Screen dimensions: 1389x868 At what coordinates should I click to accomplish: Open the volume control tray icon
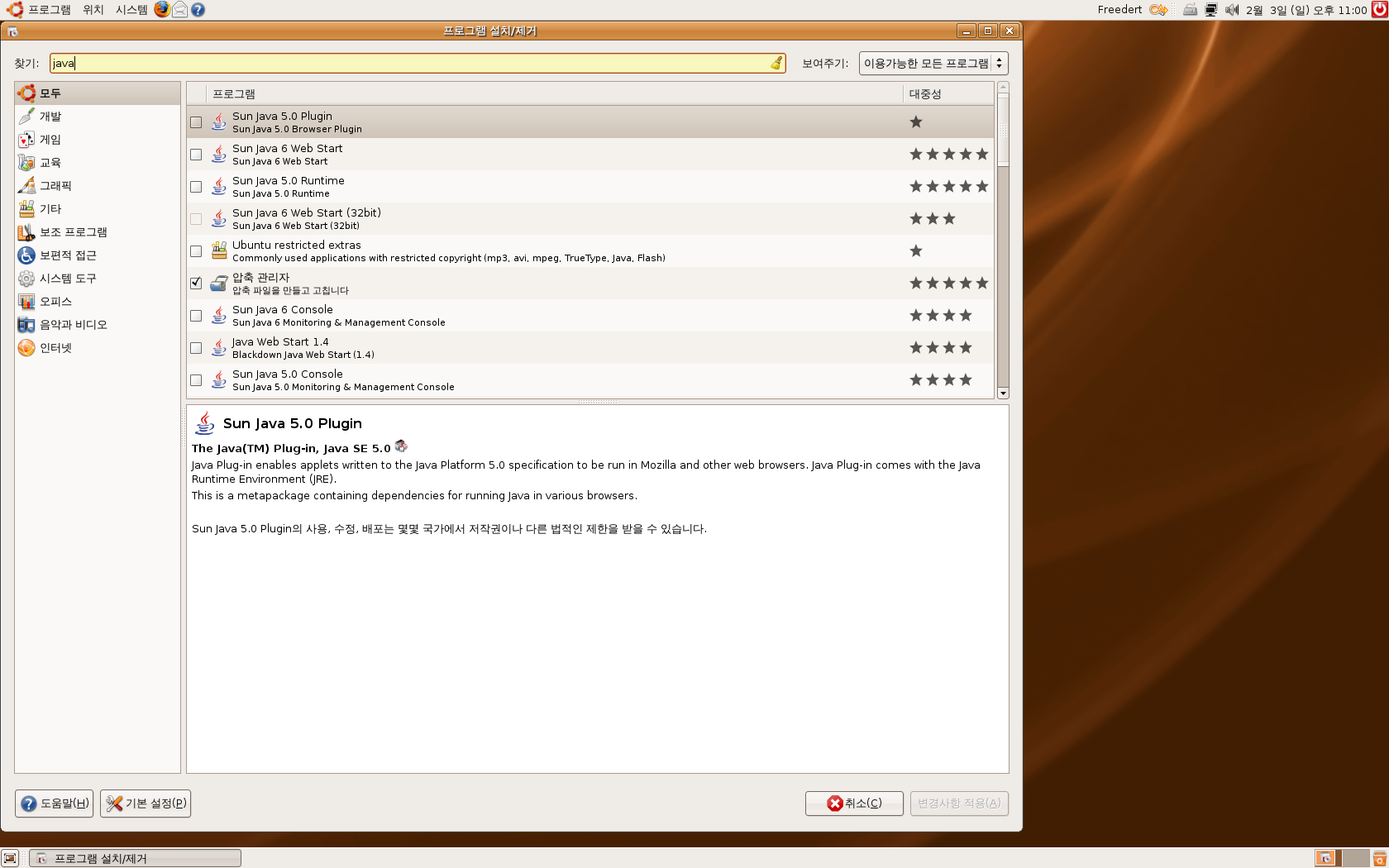(1231, 10)
